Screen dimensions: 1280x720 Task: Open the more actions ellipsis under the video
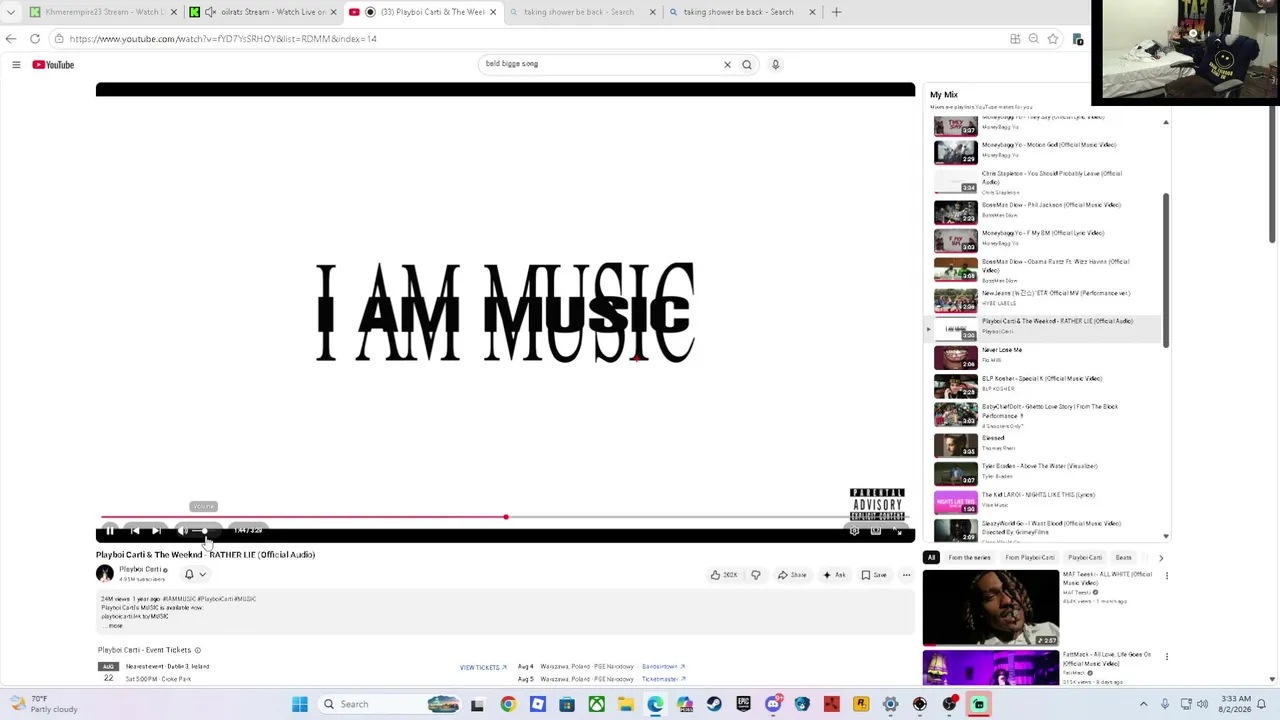[x=906, y=575]
